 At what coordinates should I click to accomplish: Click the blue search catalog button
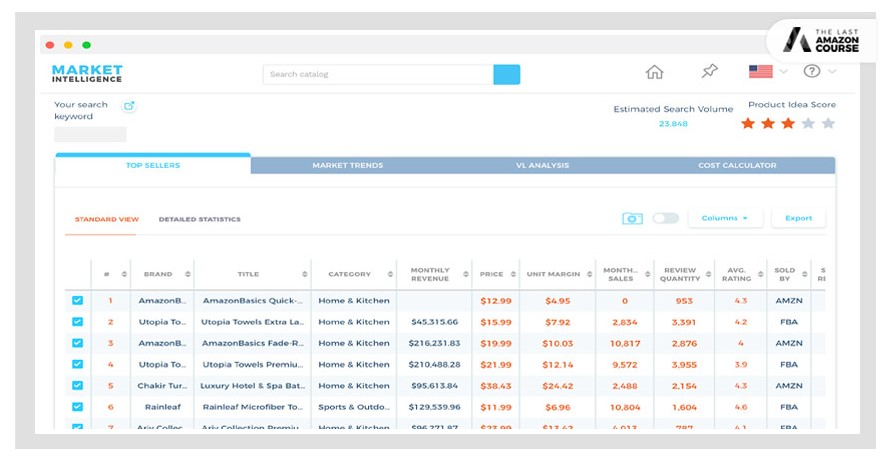point(507,75)
